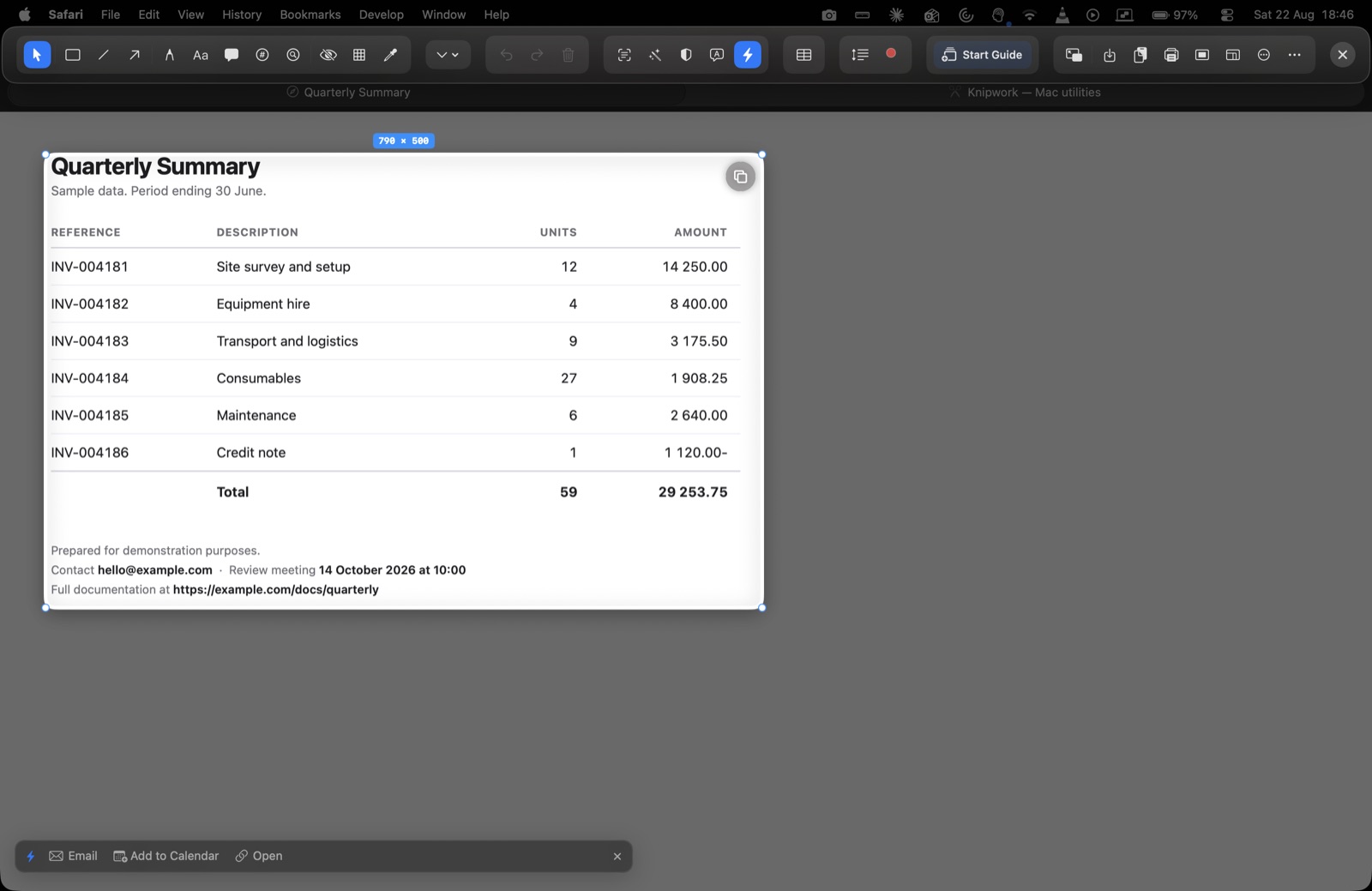1372x891 pixels.
Task: Select the arrow pointer selection tool
Action: click(x=37, y=55)
